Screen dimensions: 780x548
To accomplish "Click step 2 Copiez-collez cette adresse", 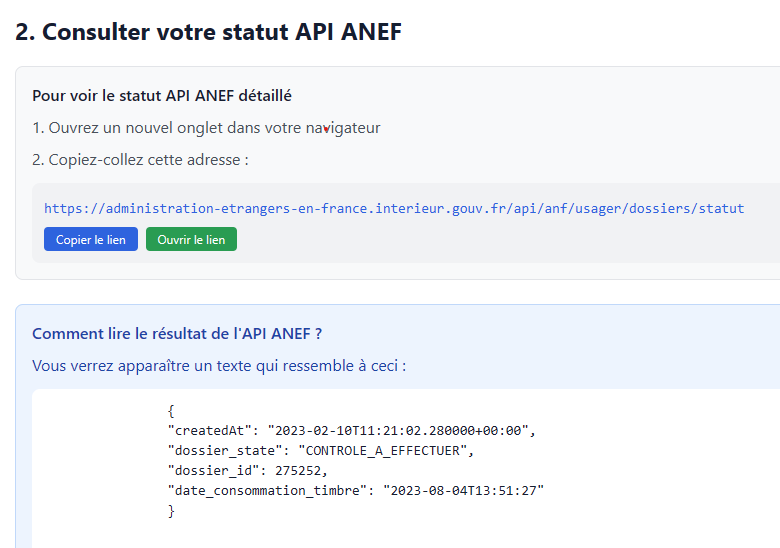I will point(140,160).
